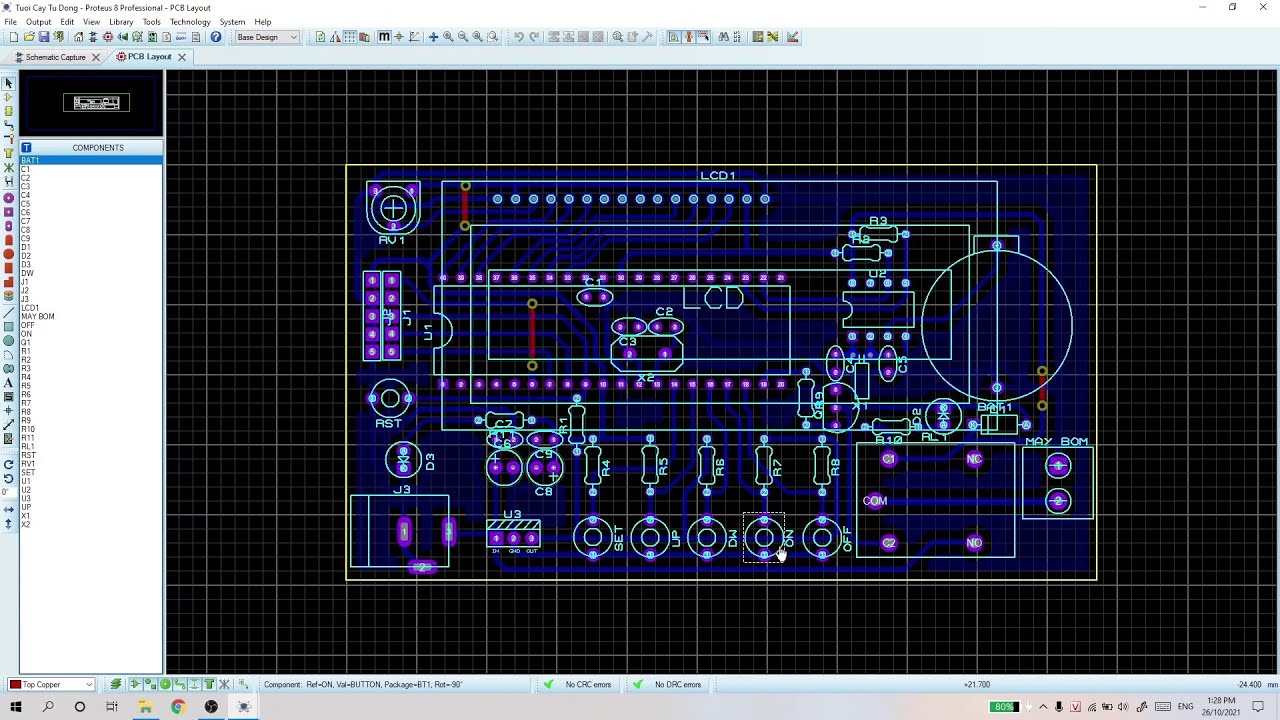
Task: Switch to the Schematic Capture tab
Action: click(55, 57)
